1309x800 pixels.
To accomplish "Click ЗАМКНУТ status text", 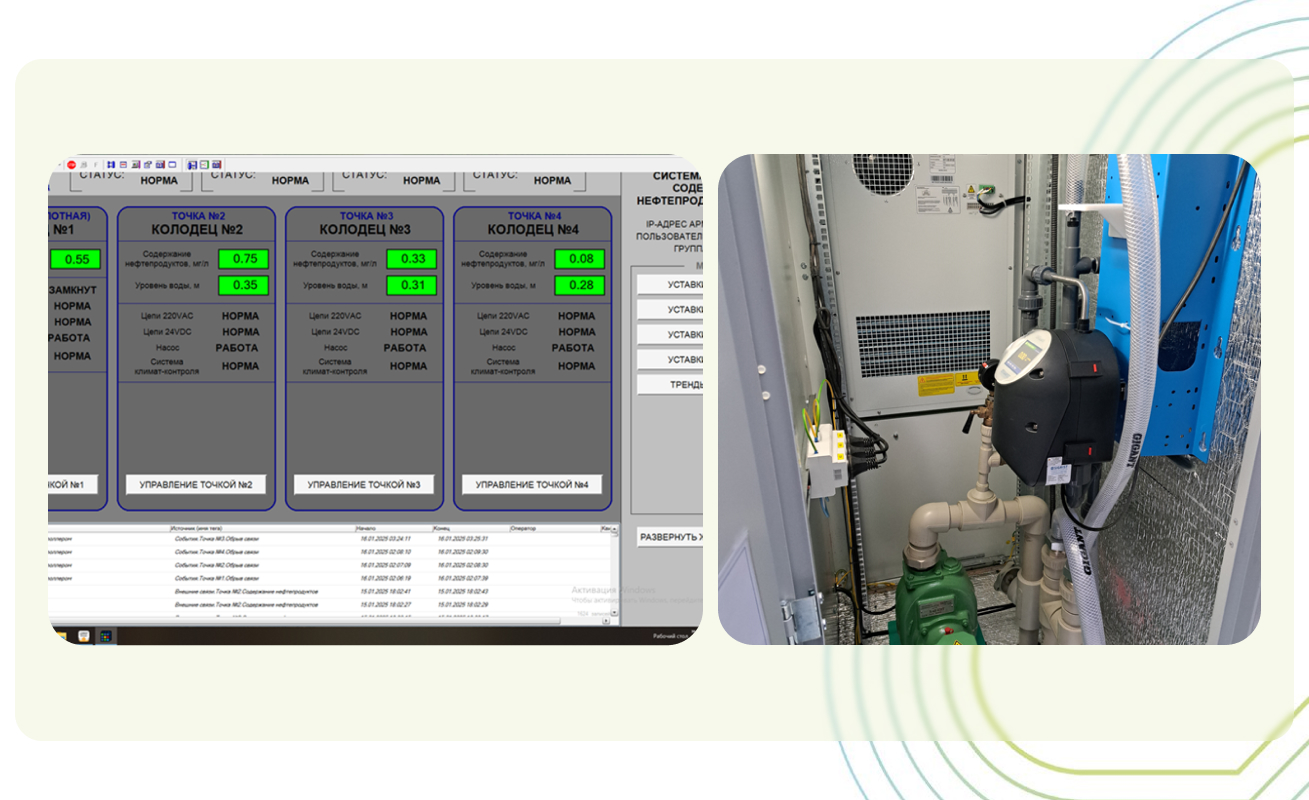I will 73,290.
